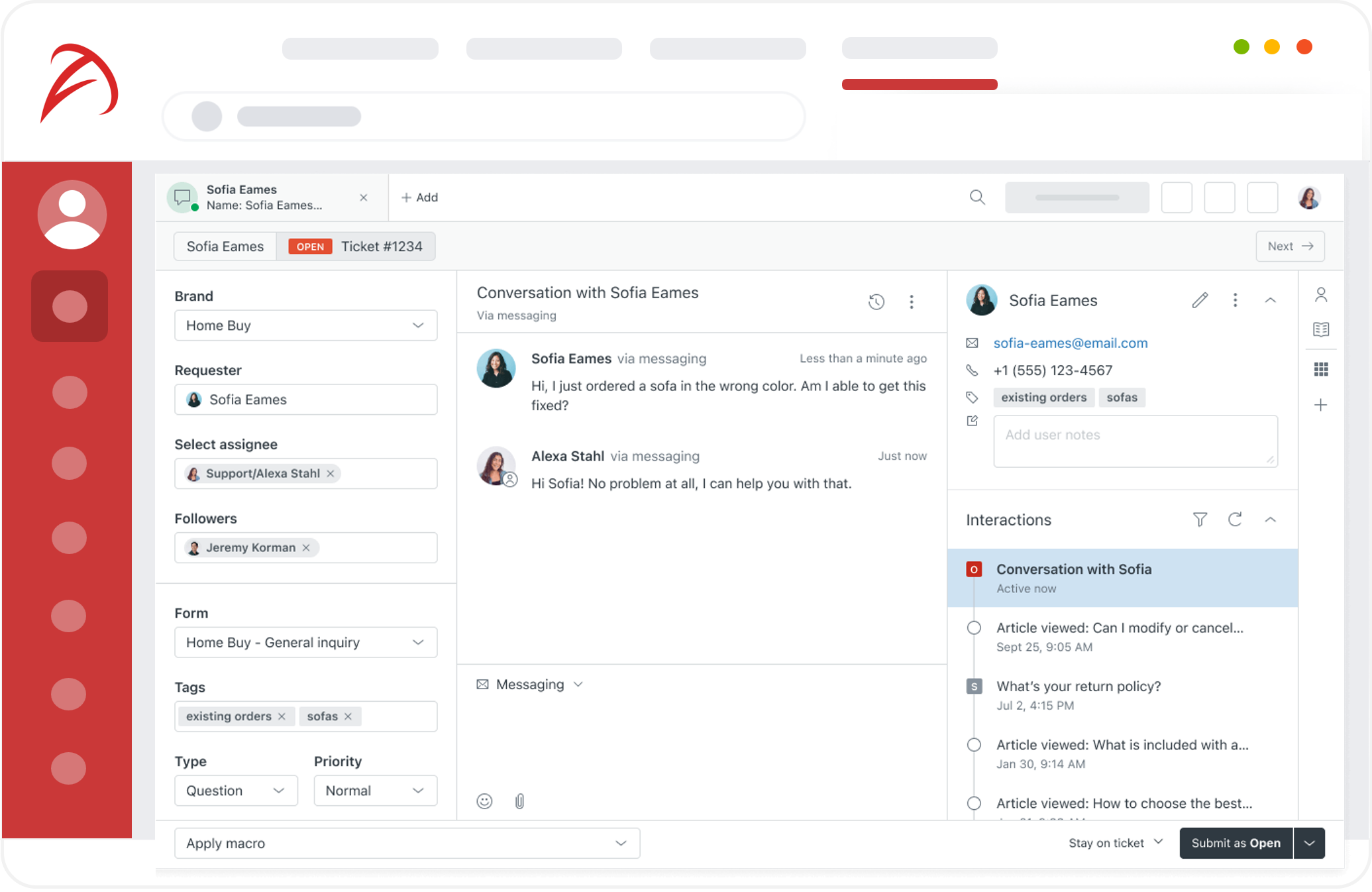Click the large user avatar in red sidebar
1372x892 pixels.
pyautogui.click(x=72, y=215)
